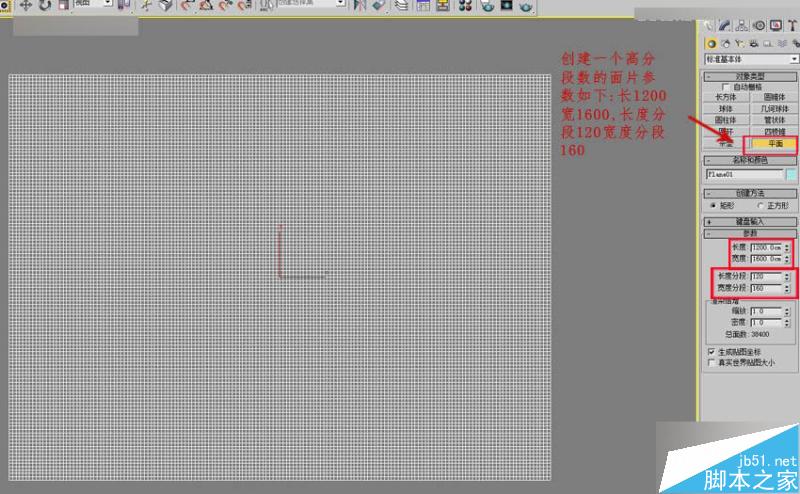
Task: Open Render Setup teapot icon
Action: click(x=487, y=6)
